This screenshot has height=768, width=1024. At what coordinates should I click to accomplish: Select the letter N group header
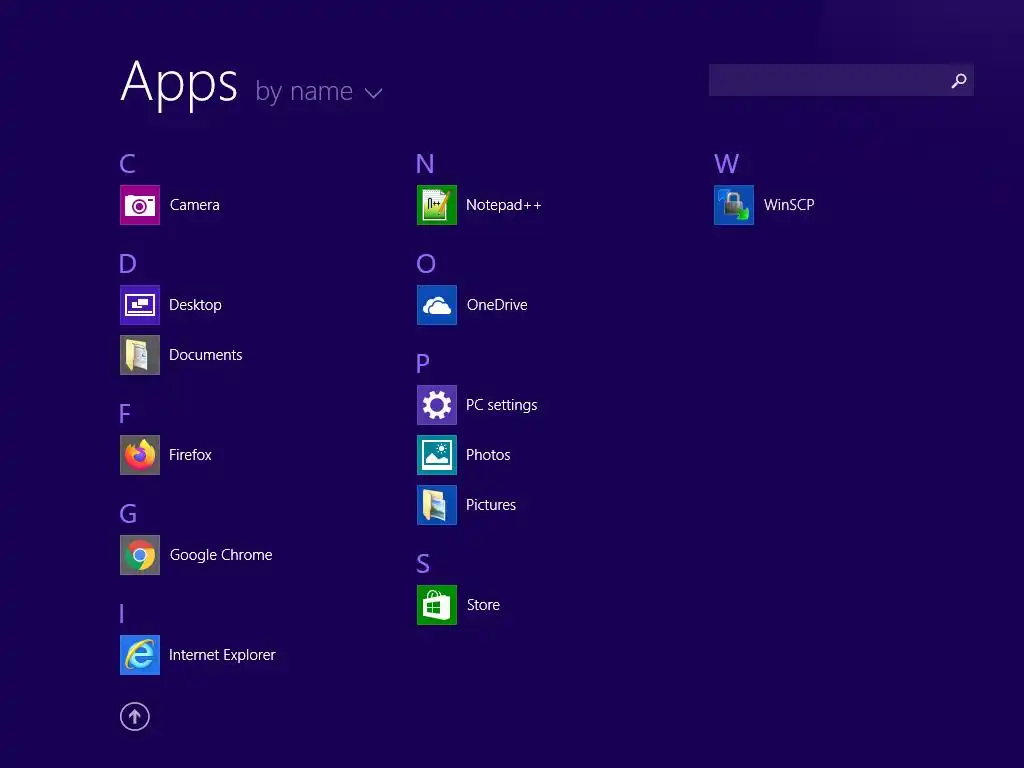coord(424,163)
